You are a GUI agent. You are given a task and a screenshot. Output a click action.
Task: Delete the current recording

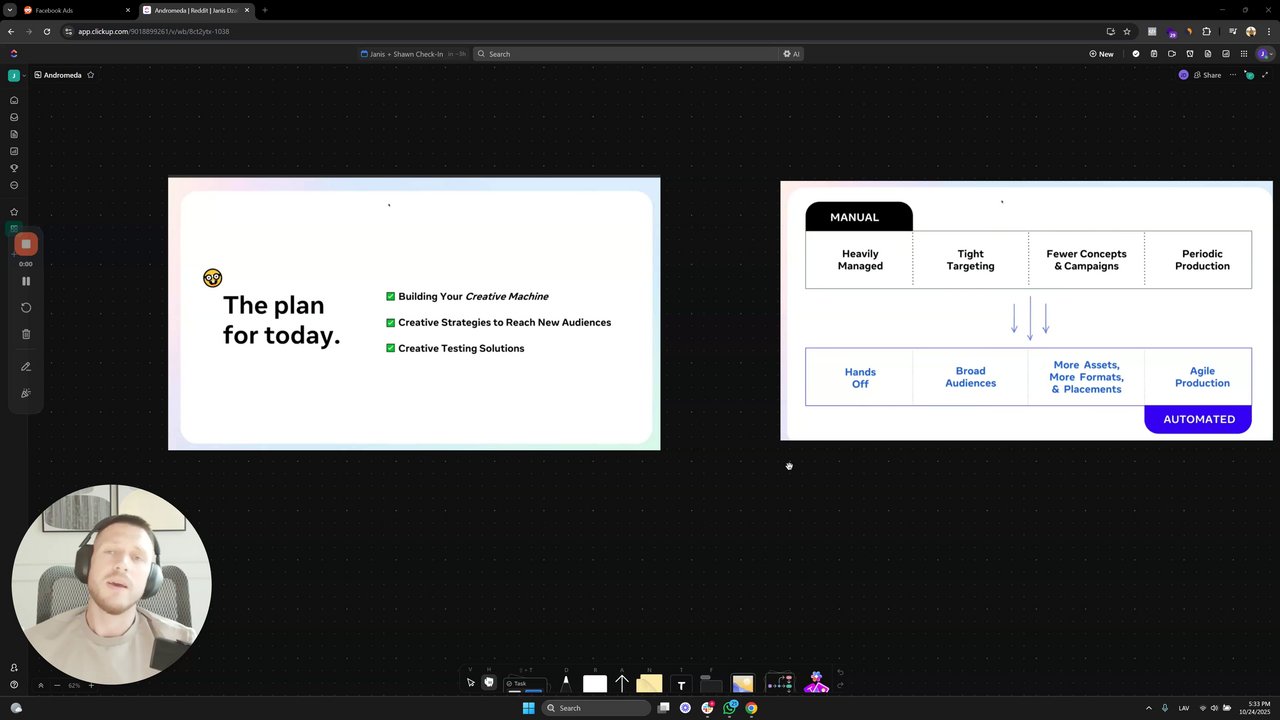26,334
